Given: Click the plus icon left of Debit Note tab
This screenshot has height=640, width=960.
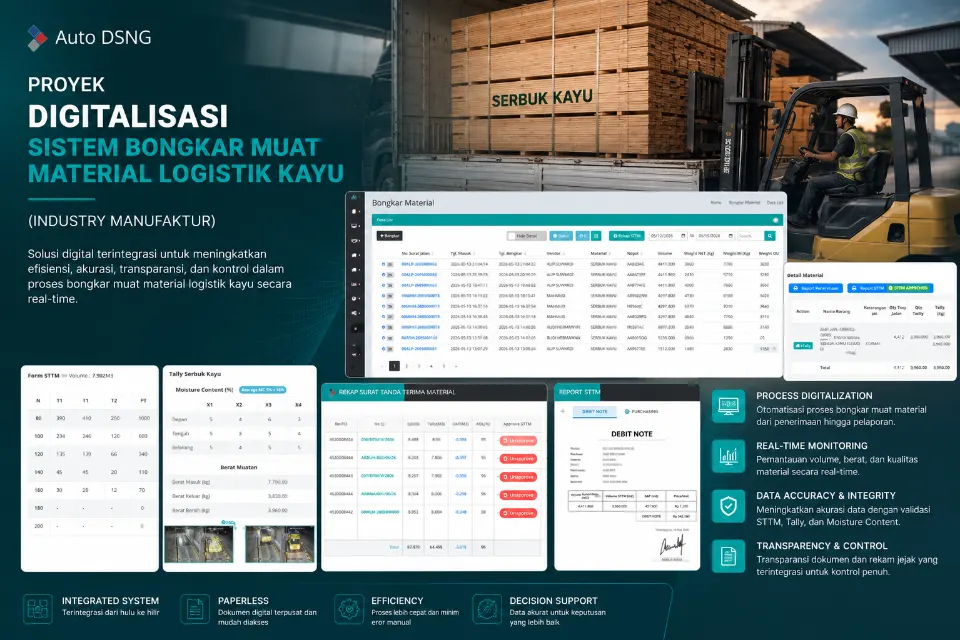Looking at the screenshot, I should 563,411.
